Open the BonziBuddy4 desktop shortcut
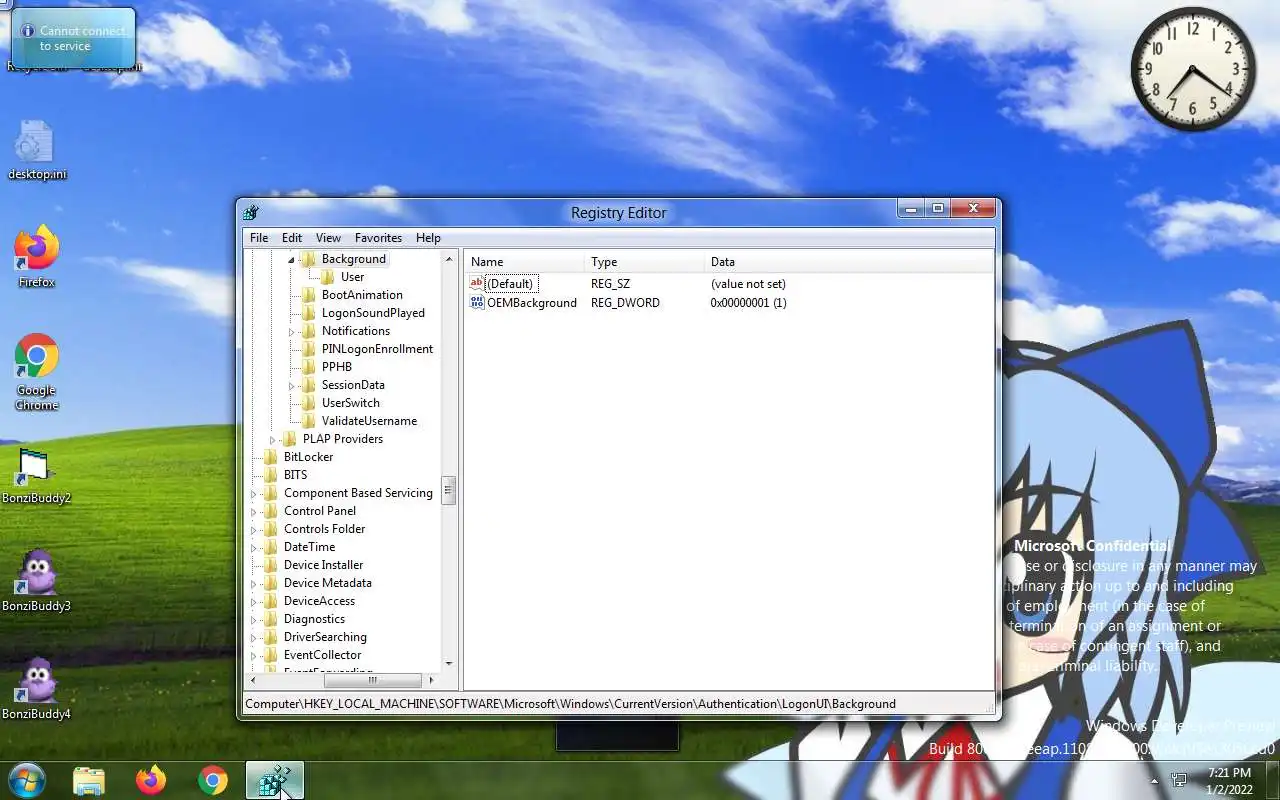1280x800 pixels. pyautogui.click(x=36, y=689)
